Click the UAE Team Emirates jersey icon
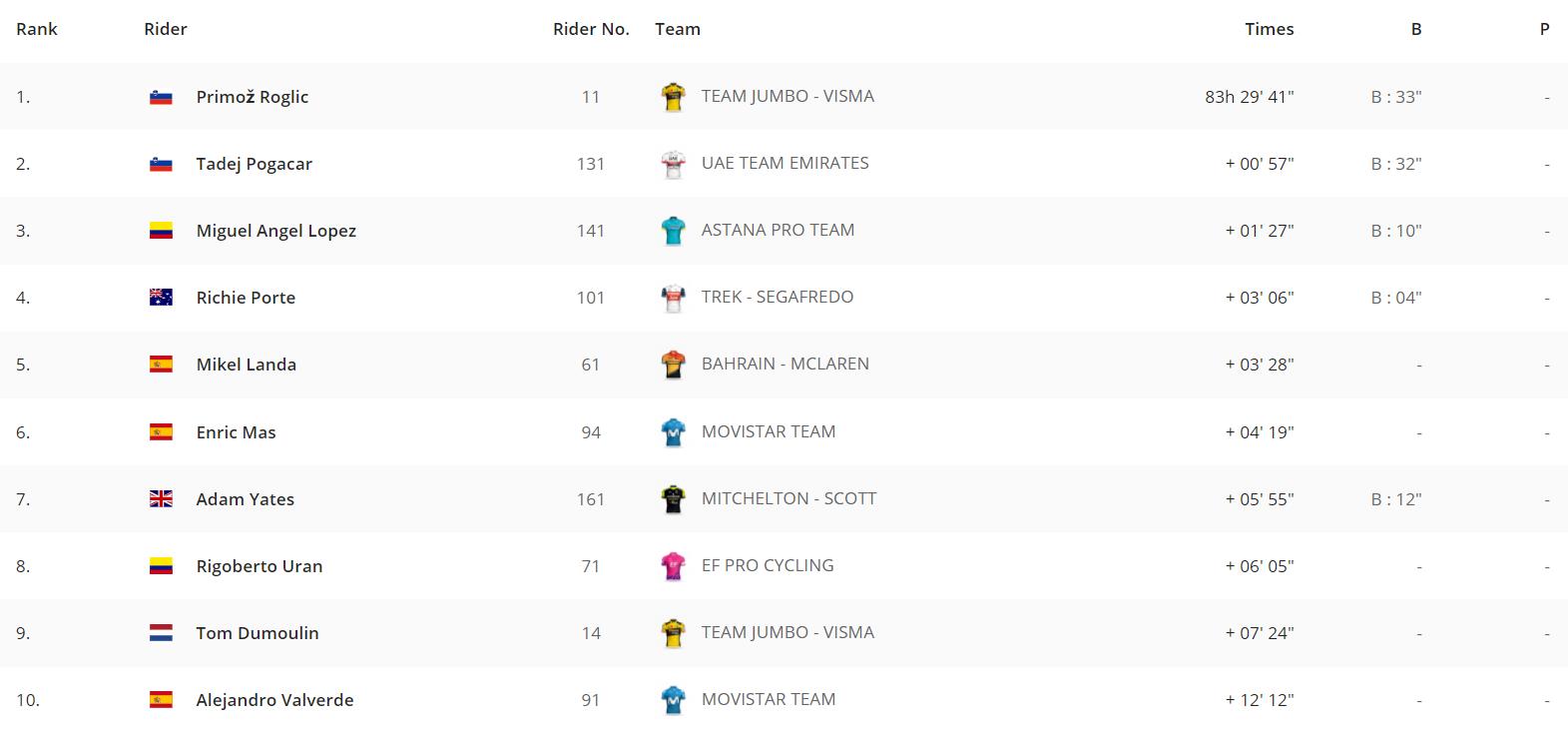Image resolution: width=1568 pixels, height=745 pixels. click(674, 164)
